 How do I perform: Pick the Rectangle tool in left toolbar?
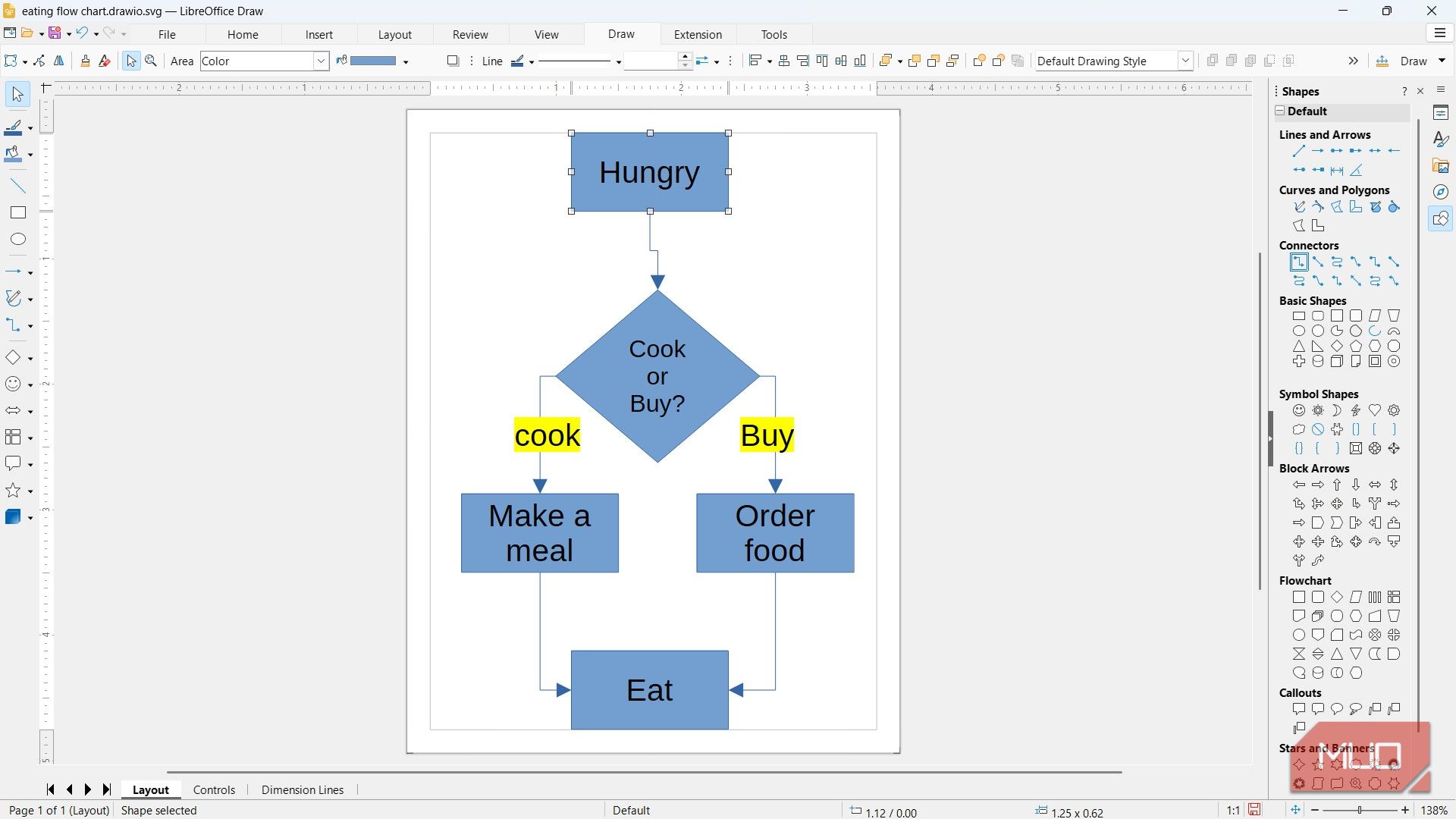tap(17, 213)
